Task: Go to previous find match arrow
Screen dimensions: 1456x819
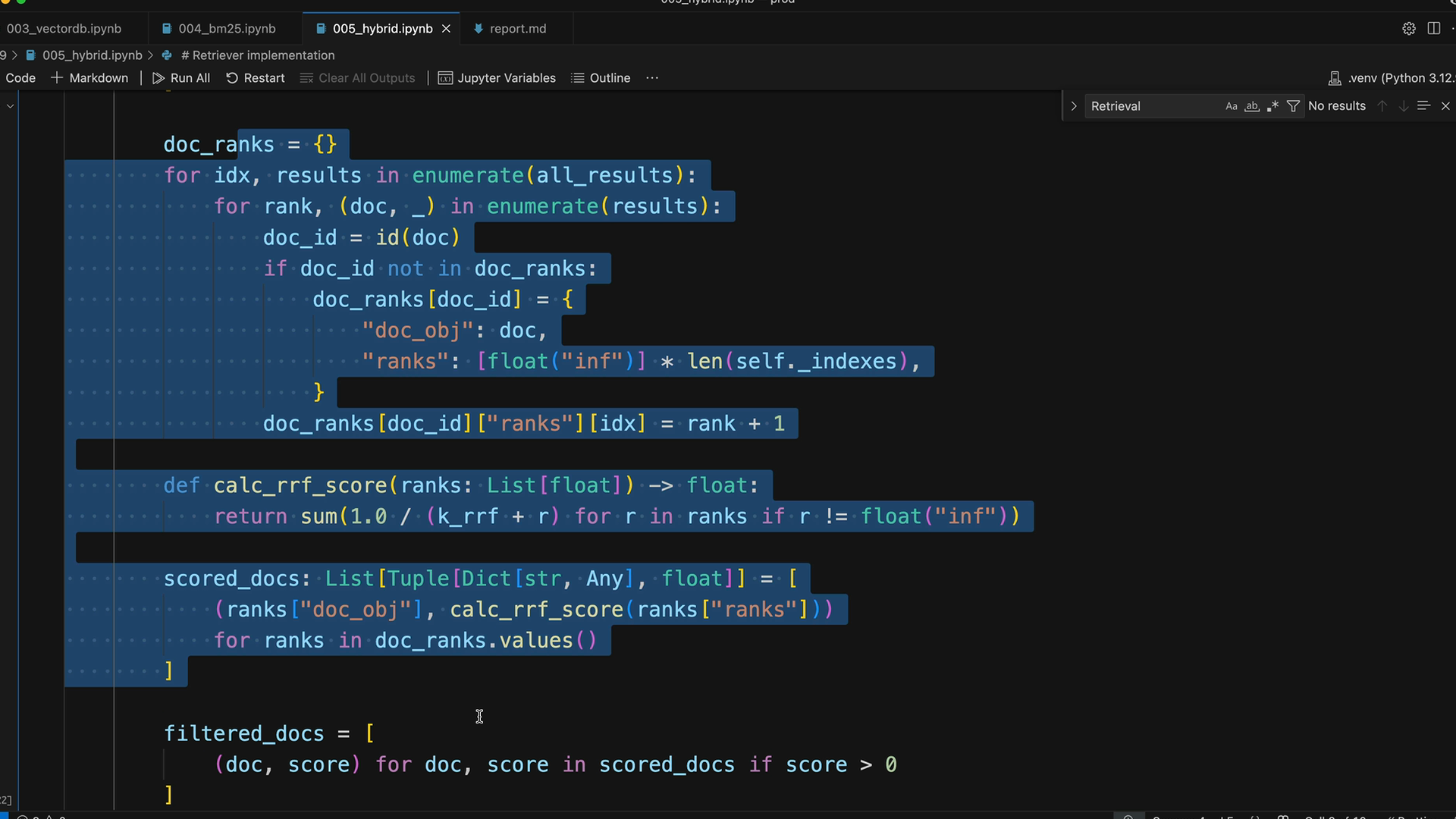Action: click(1382, 106)
